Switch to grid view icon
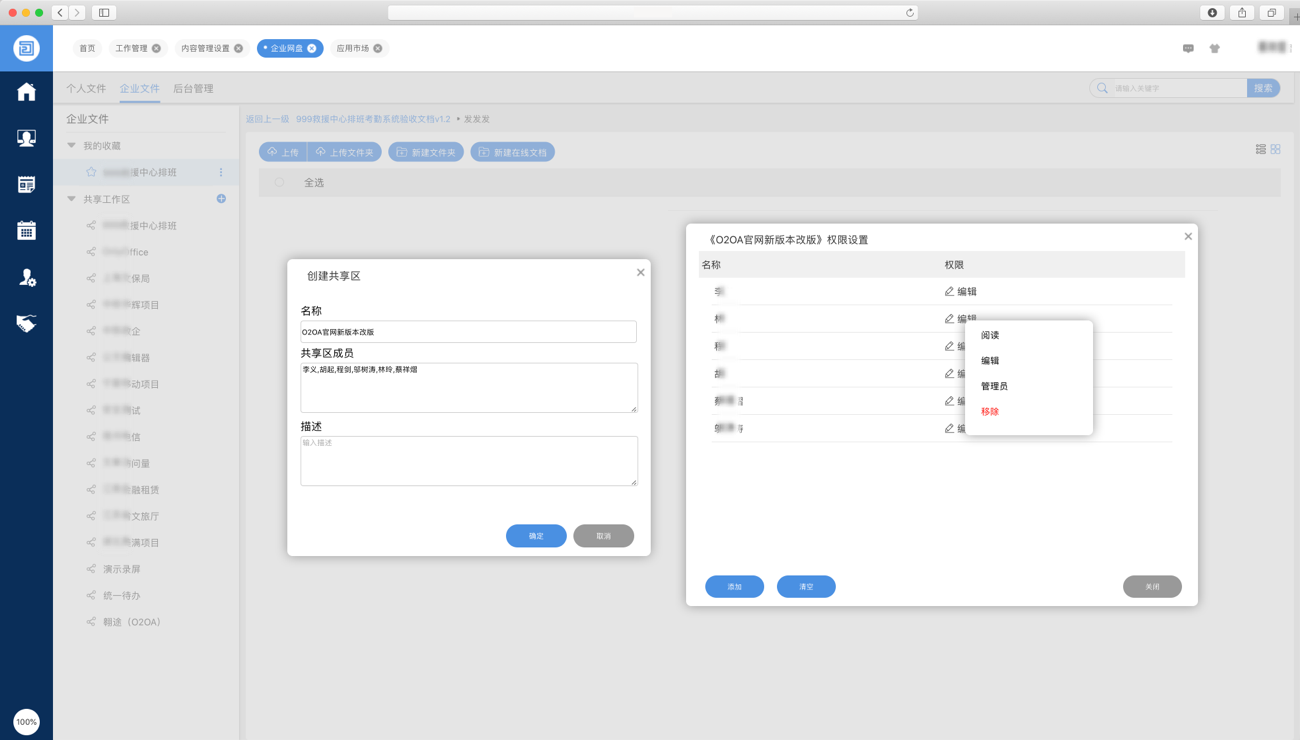Screen dimensions: 1300x740 point(1275,149)
